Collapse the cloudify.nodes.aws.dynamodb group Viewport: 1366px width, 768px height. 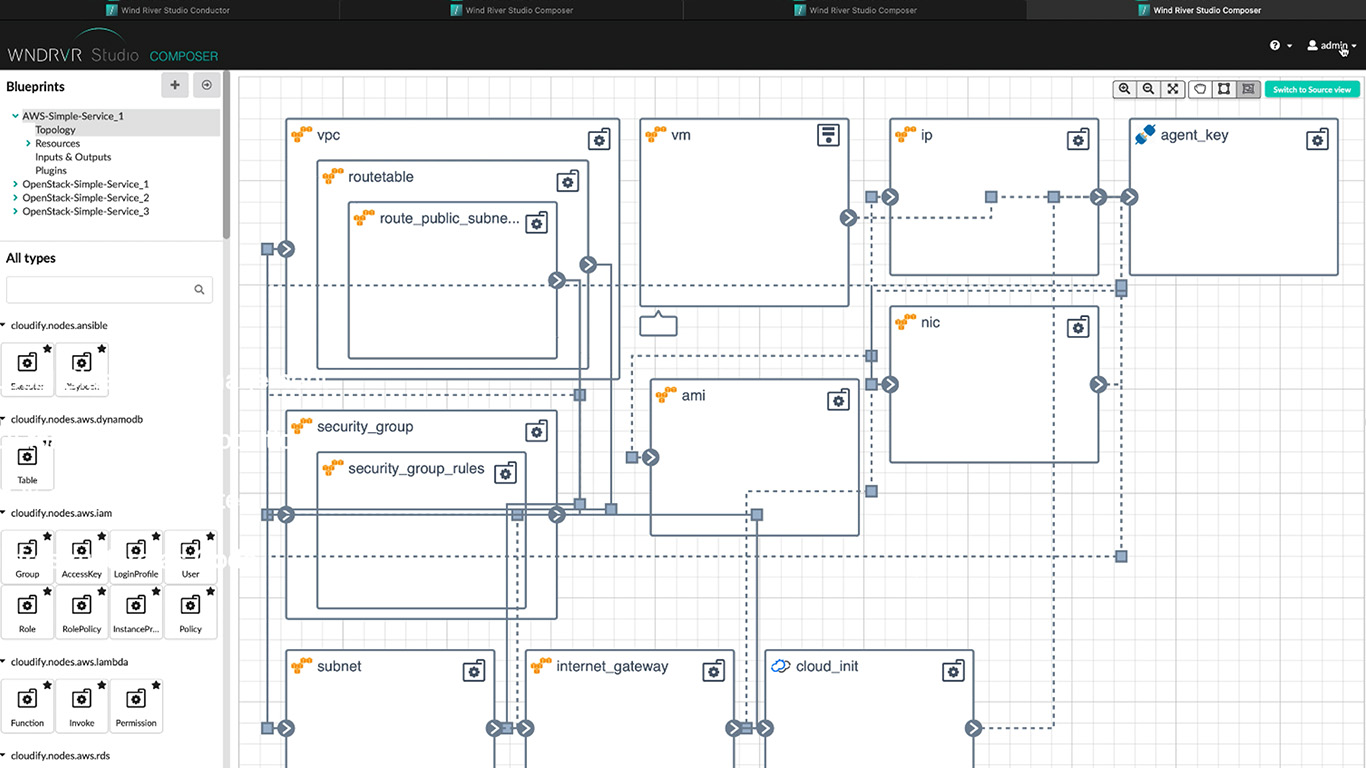click(3, 419)
